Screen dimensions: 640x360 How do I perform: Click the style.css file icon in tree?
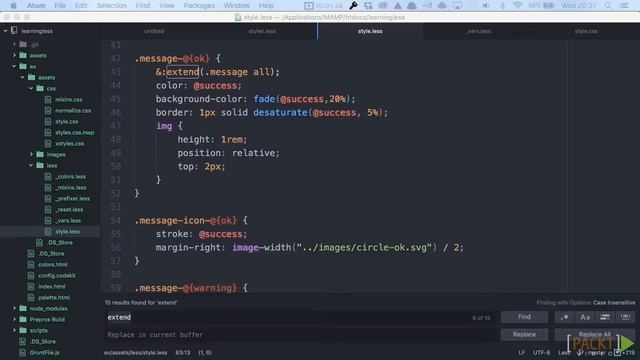(x=48, y=121)
